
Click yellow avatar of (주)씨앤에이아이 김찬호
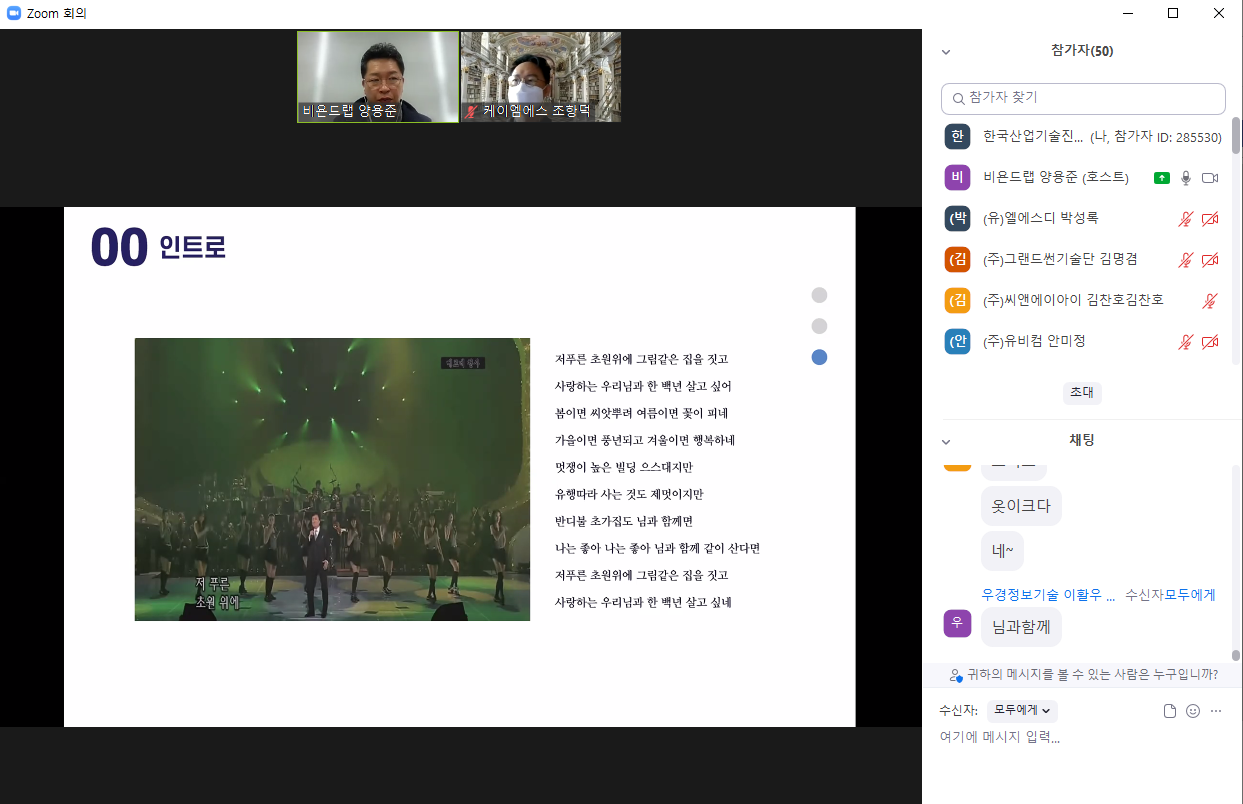(957, 301)
